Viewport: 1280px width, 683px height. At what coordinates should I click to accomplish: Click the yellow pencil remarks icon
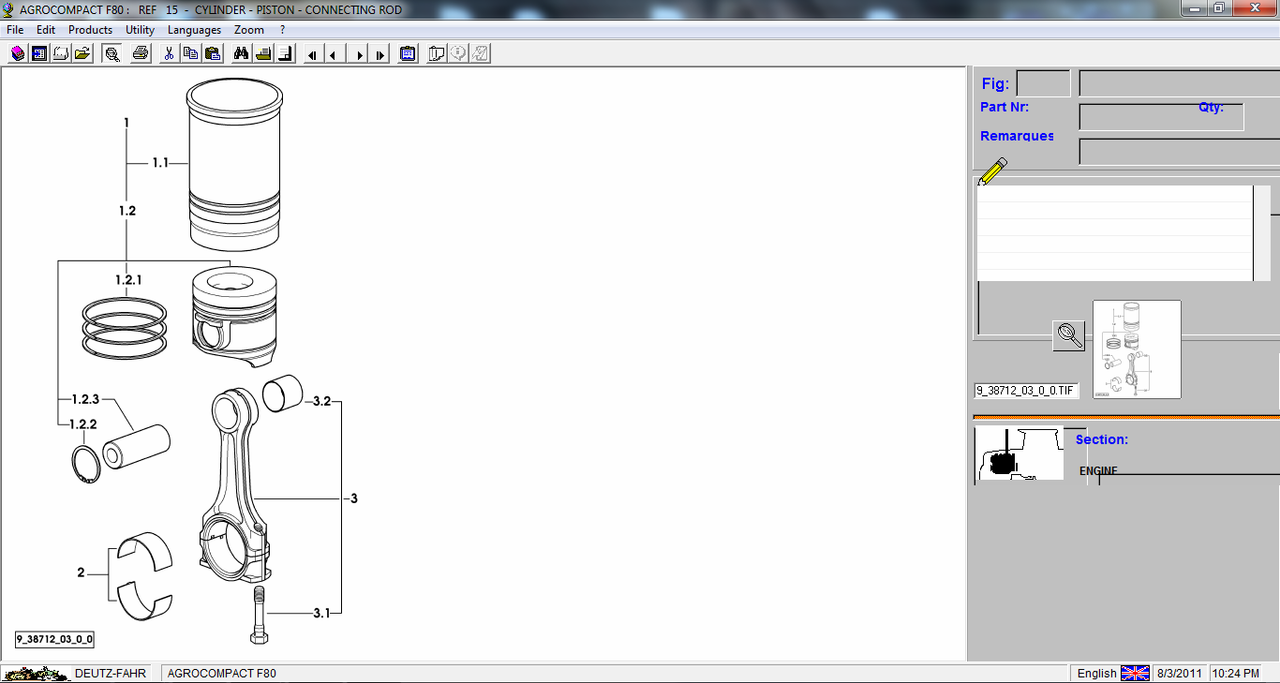pos(992,171)
